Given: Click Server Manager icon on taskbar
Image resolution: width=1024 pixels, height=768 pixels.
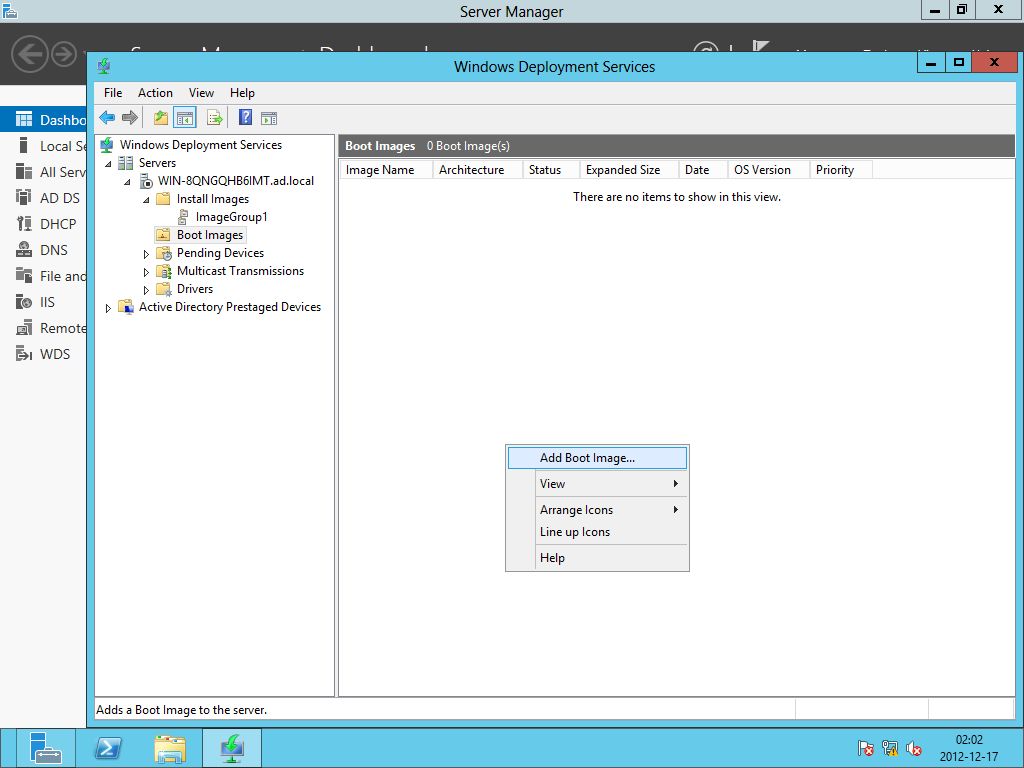Looking at the screenshot, I should point(45,748).
